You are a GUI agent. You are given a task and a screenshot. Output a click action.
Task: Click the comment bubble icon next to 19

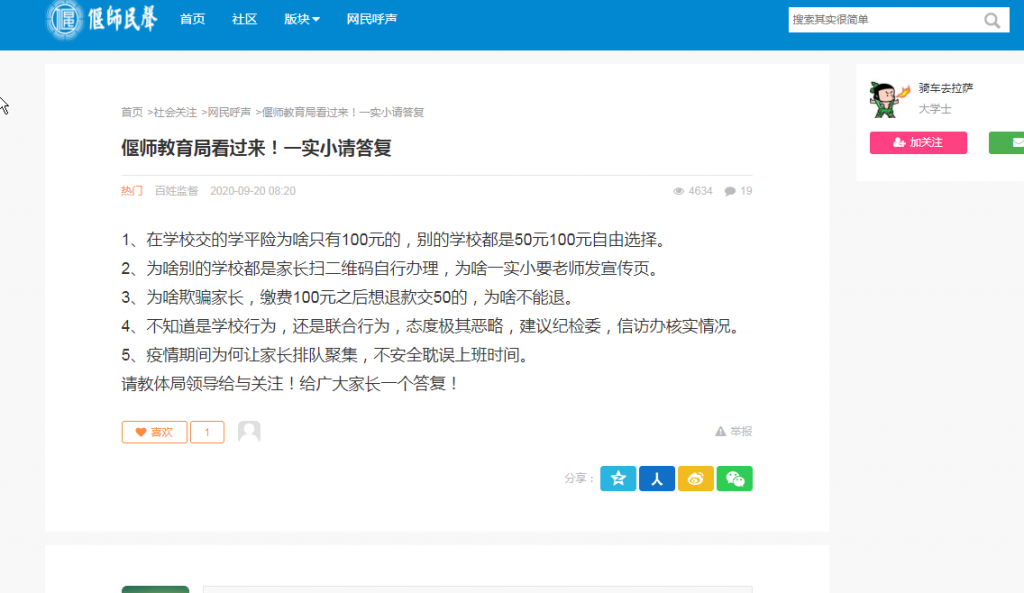[x=730, y=191]
